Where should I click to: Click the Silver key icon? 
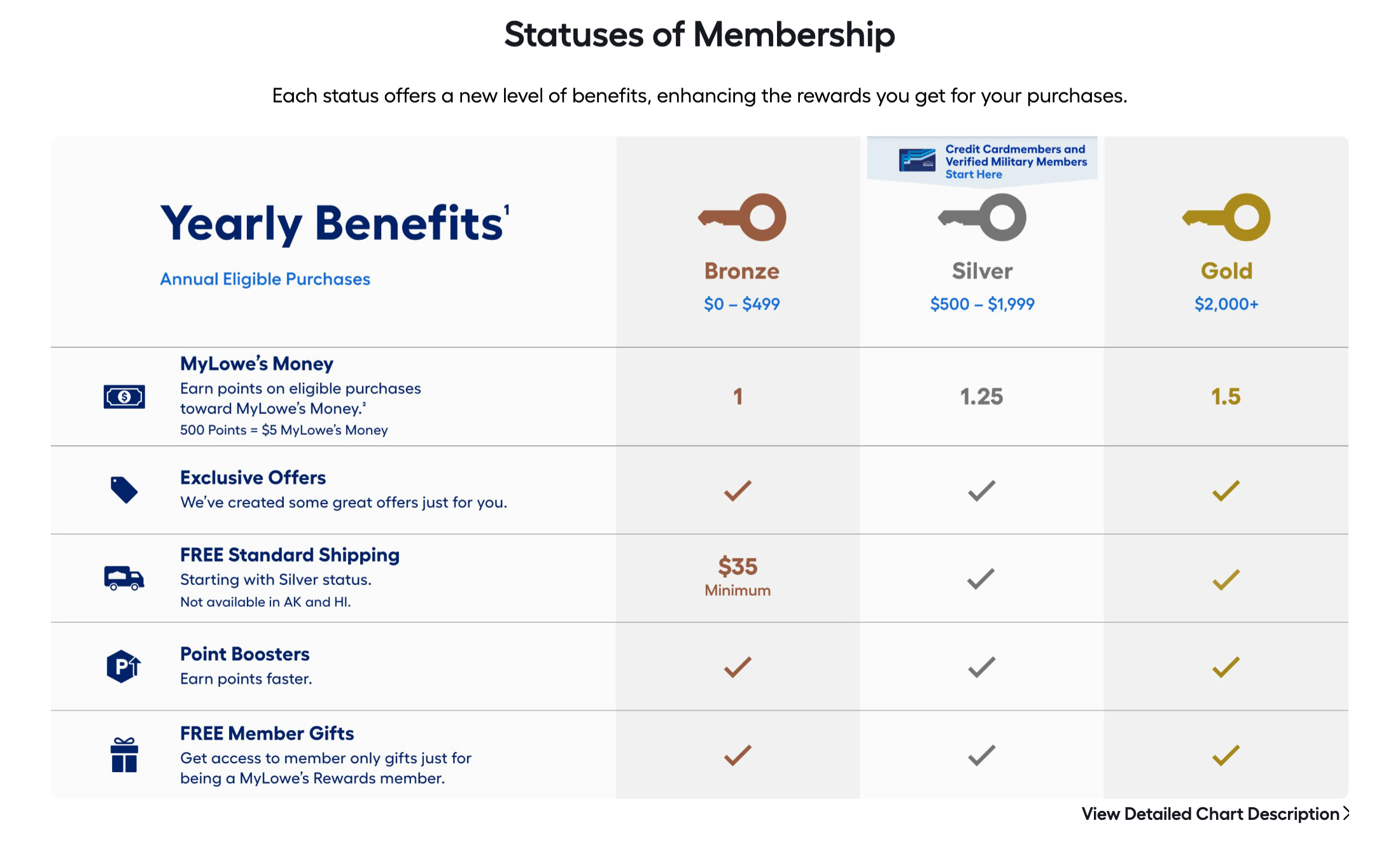pyautogui.click(x=982, y=217)
